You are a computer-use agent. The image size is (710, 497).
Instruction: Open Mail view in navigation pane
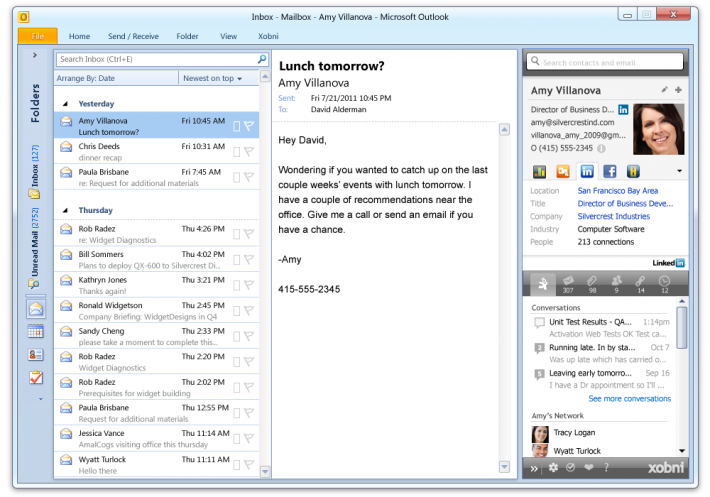(36, 309)
